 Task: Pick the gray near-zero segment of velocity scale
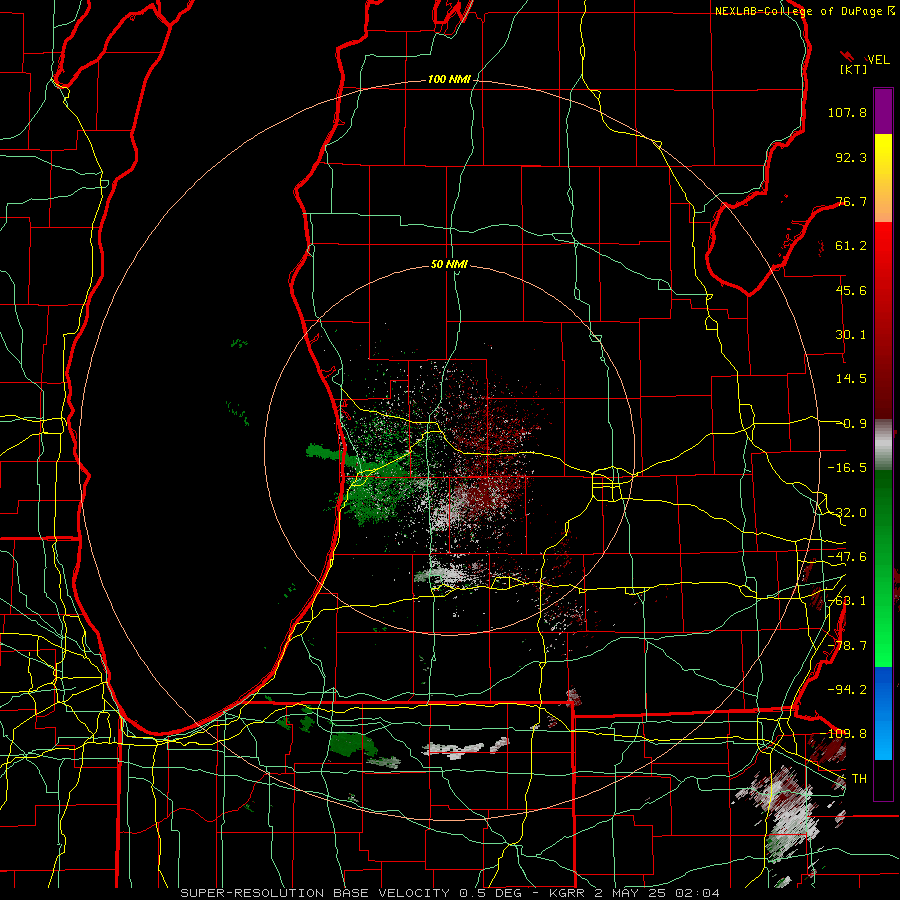pos(883,445)
